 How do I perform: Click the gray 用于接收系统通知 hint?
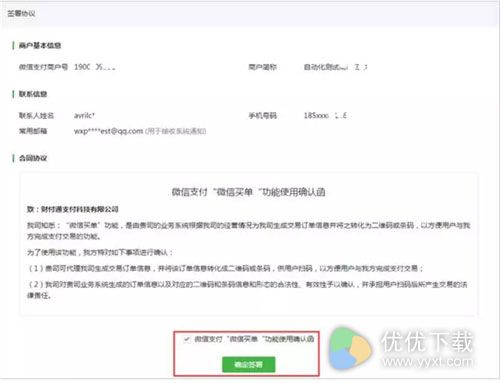tap(175, 131)
